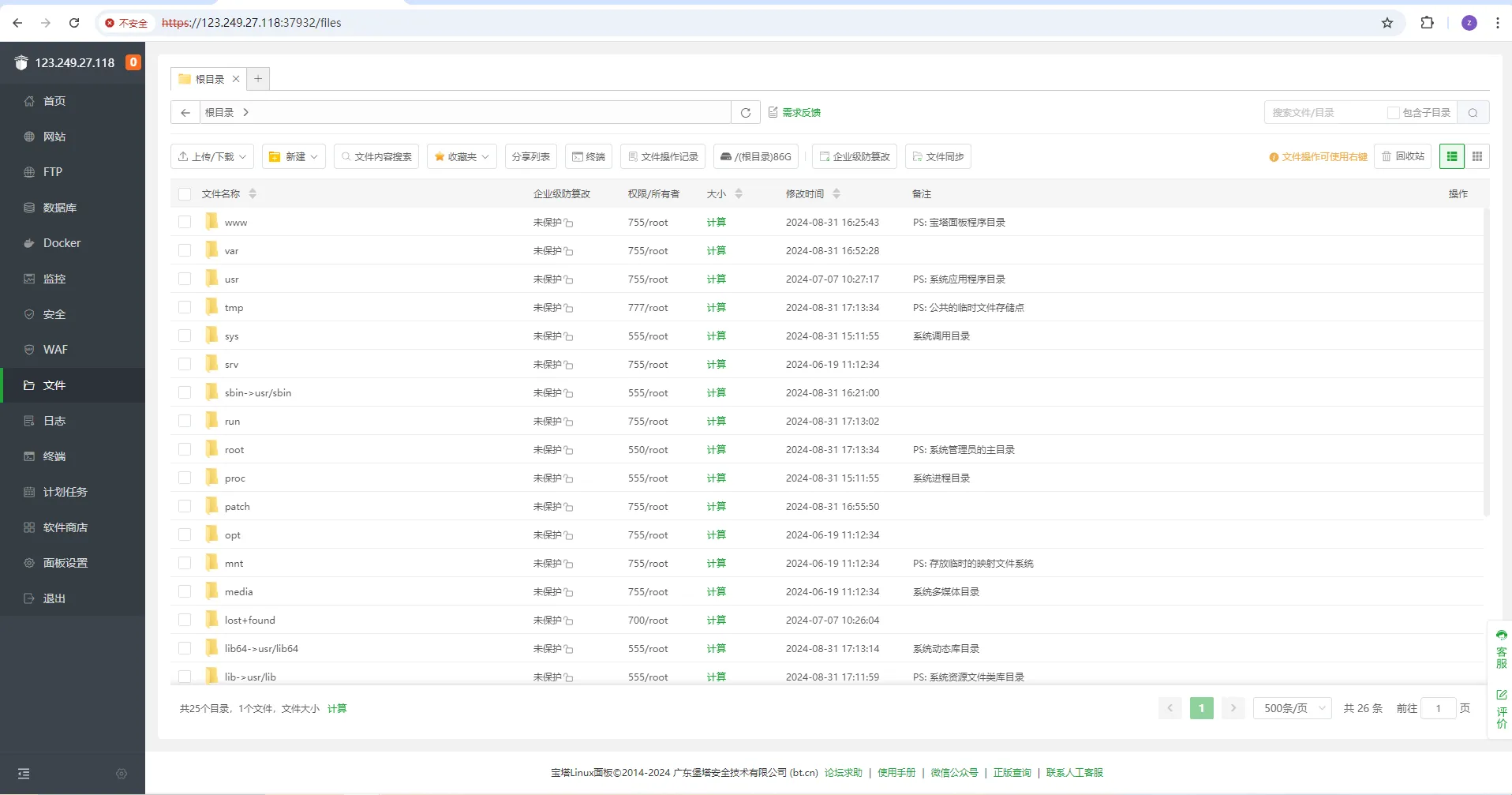1512x795 pixels.
Task: Open the 500条/页 page size selector
Action: 1293,708
